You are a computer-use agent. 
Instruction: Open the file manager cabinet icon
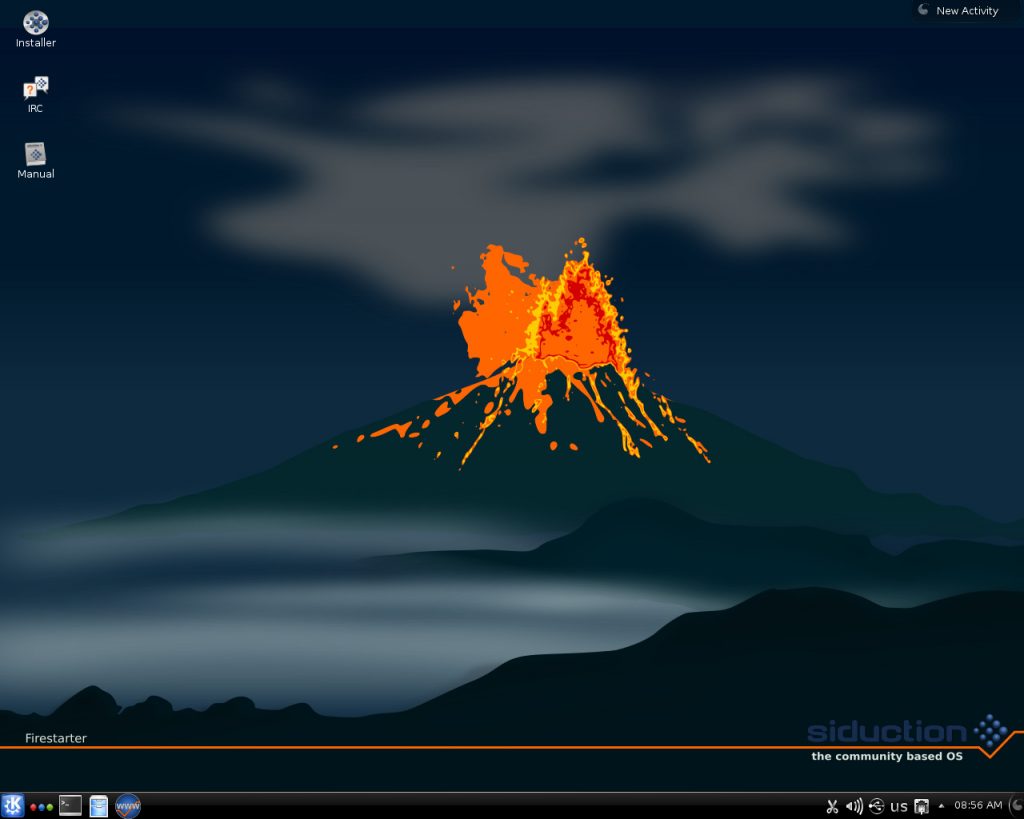point(99,806)
